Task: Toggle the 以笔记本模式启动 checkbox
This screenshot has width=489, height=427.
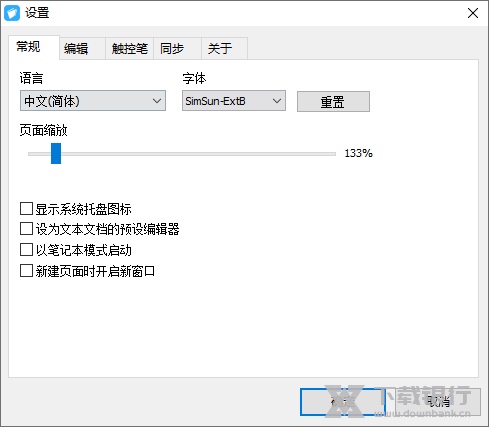Action: point(26,250)
